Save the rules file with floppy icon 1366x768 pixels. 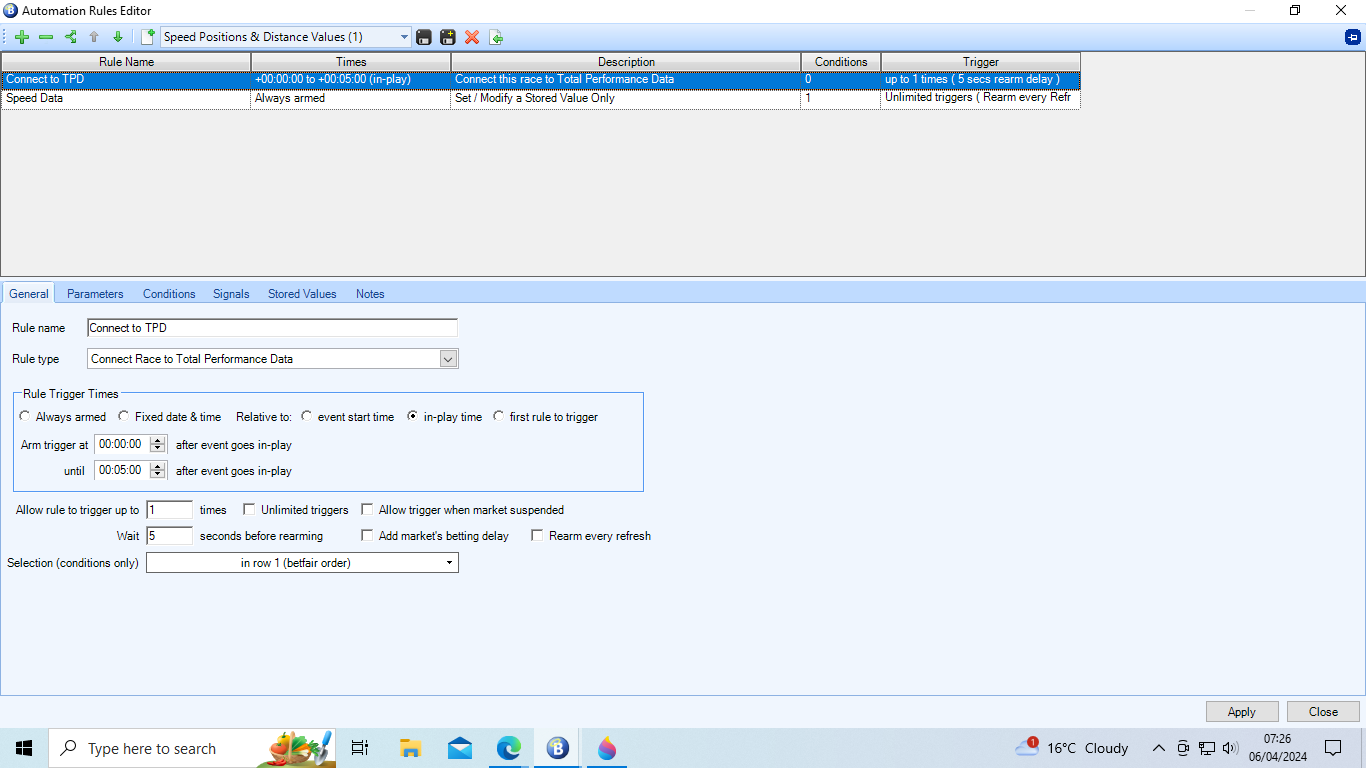424,37
